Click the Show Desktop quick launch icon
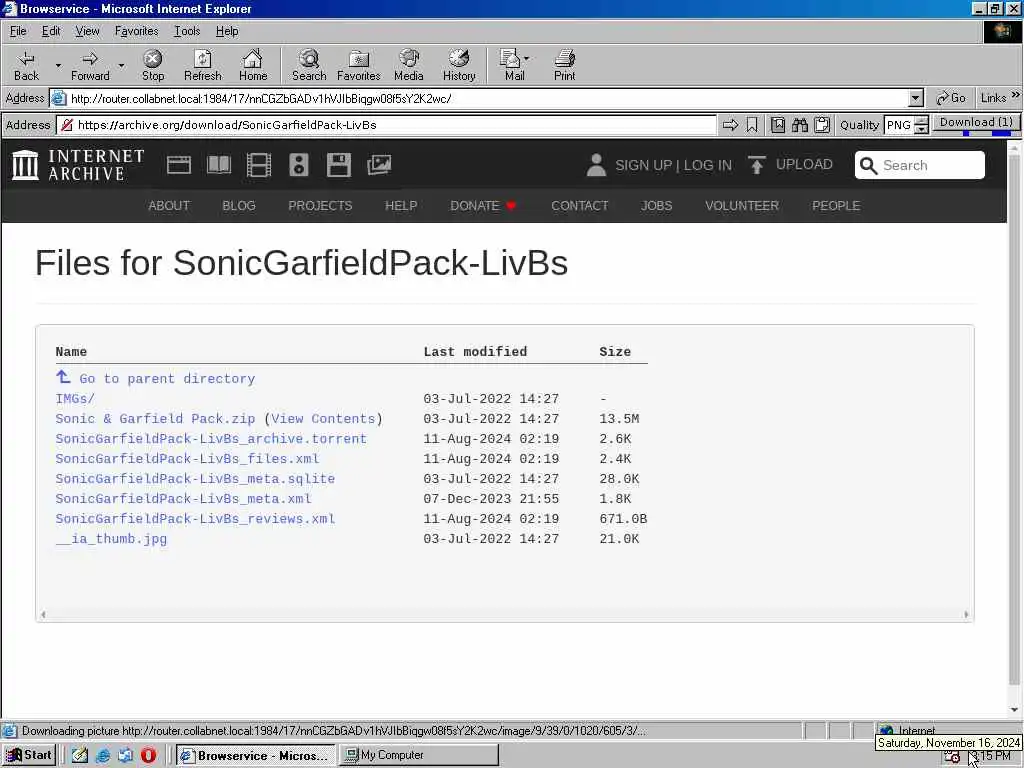Viewport: 1024px width, 768px height. [x=80, y=755]
